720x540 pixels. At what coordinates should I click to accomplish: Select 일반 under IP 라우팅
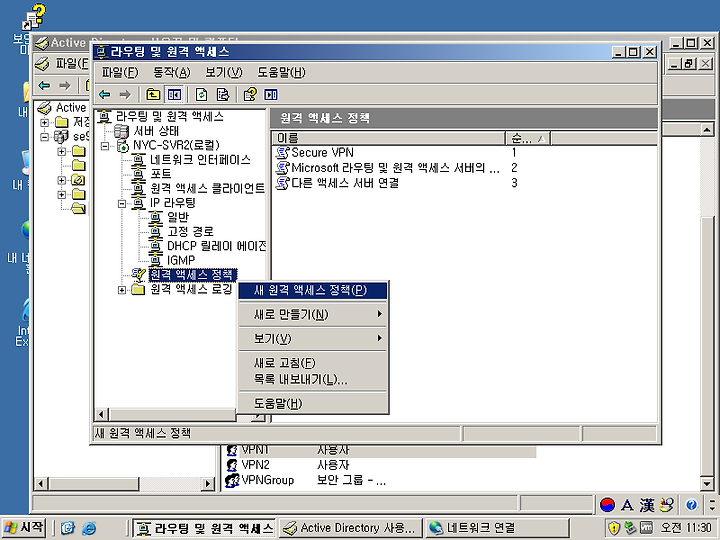click(178, 217)
